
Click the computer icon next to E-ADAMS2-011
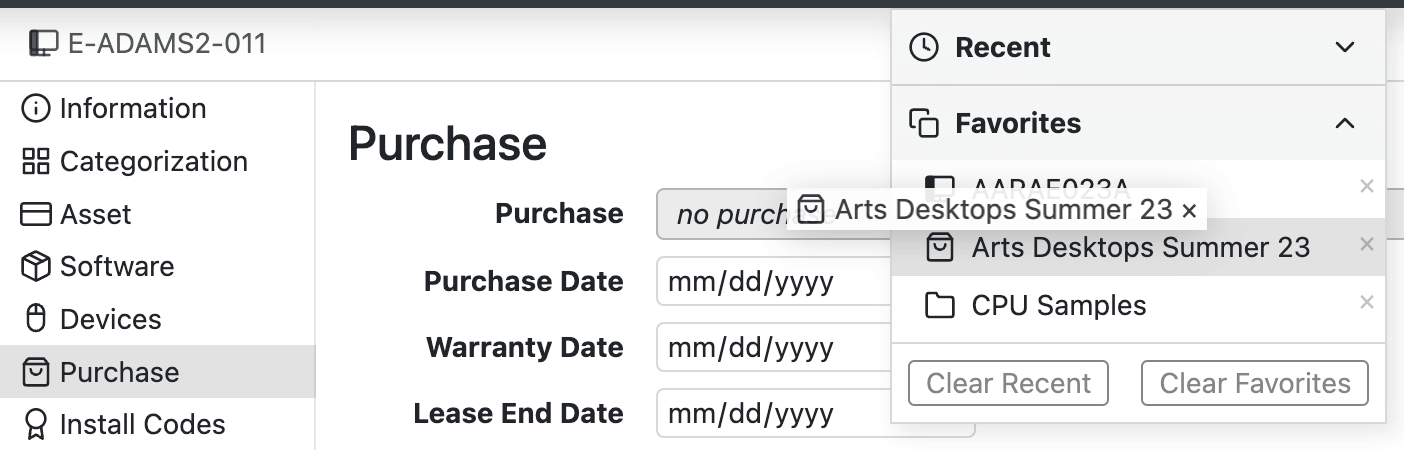coord(43,43)
